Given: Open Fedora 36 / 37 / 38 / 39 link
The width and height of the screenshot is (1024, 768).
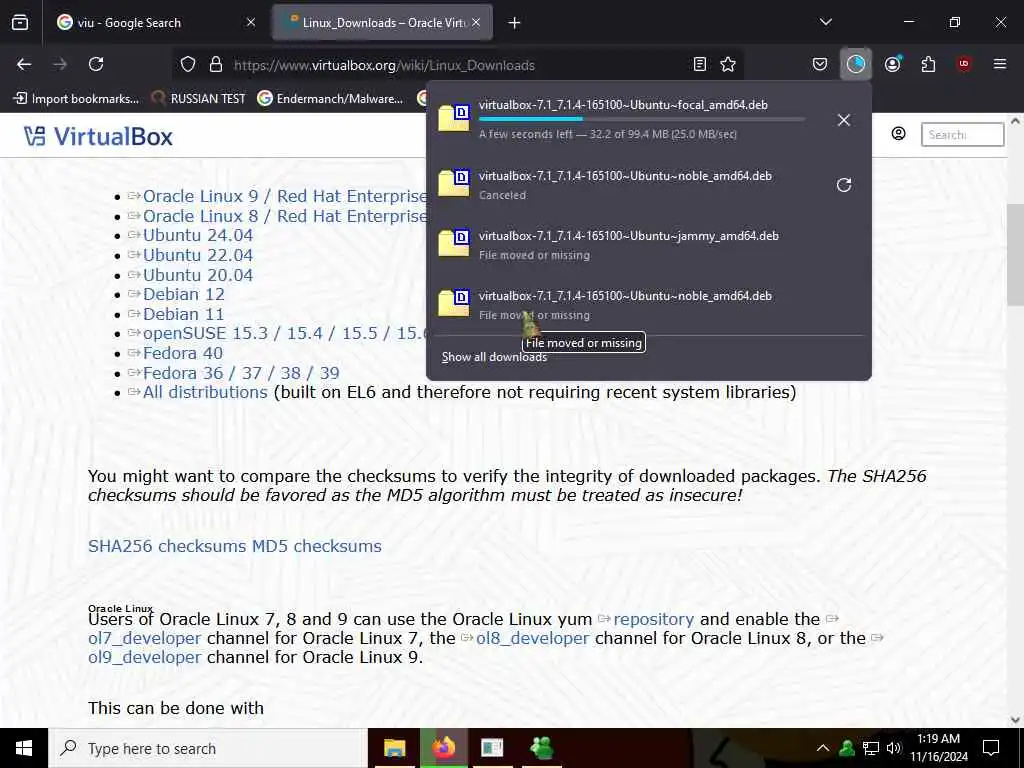Looking at the screenshot, I should pos(241,373).
